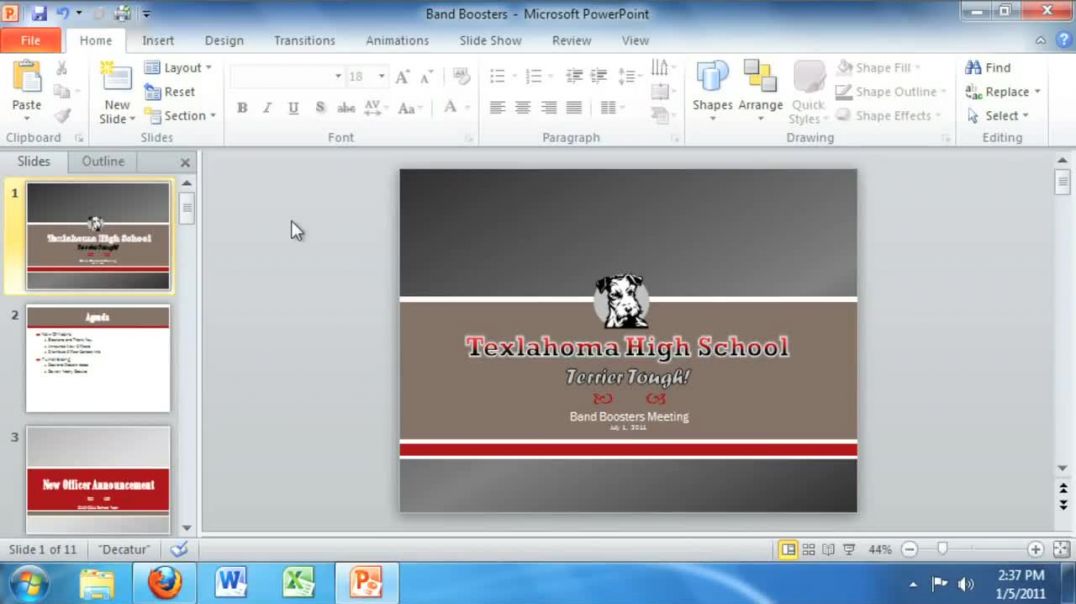1076x604 pixels.
Task: Toggle Align Text Right
Action: click(x=548, y=108)
